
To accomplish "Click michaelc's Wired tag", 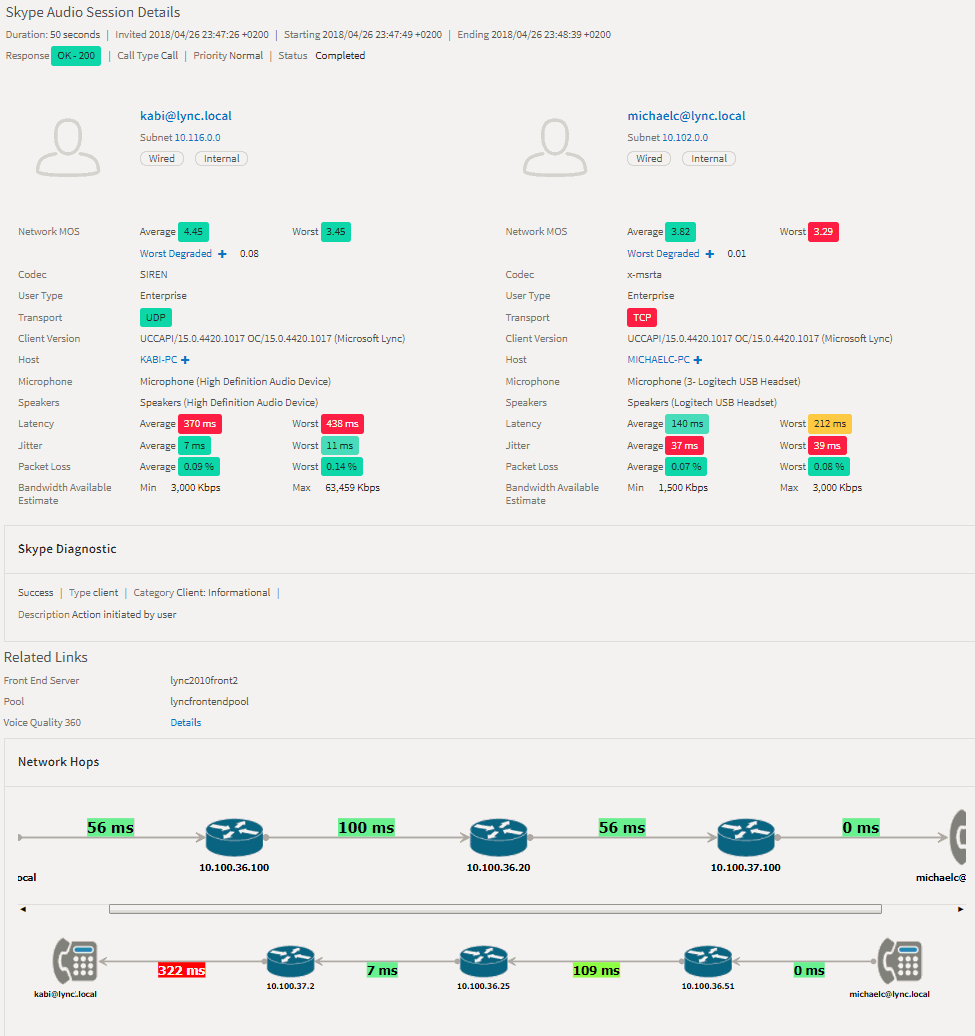I will [x=649, y=159].
